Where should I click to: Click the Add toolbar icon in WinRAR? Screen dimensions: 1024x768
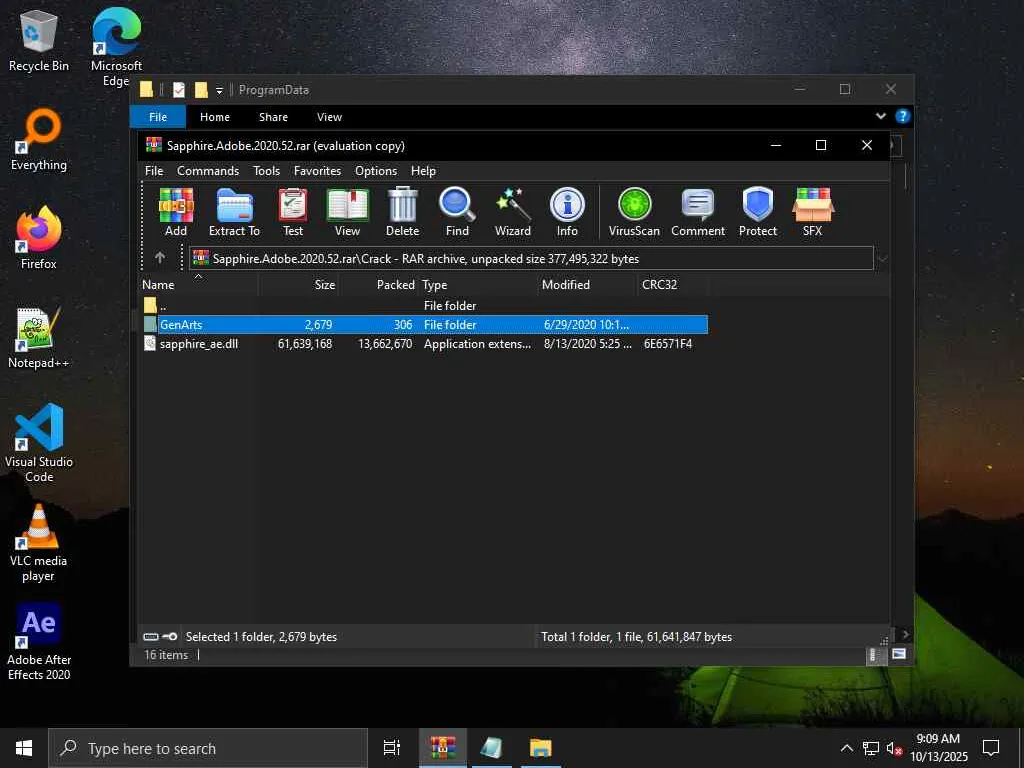coord(176,212)
